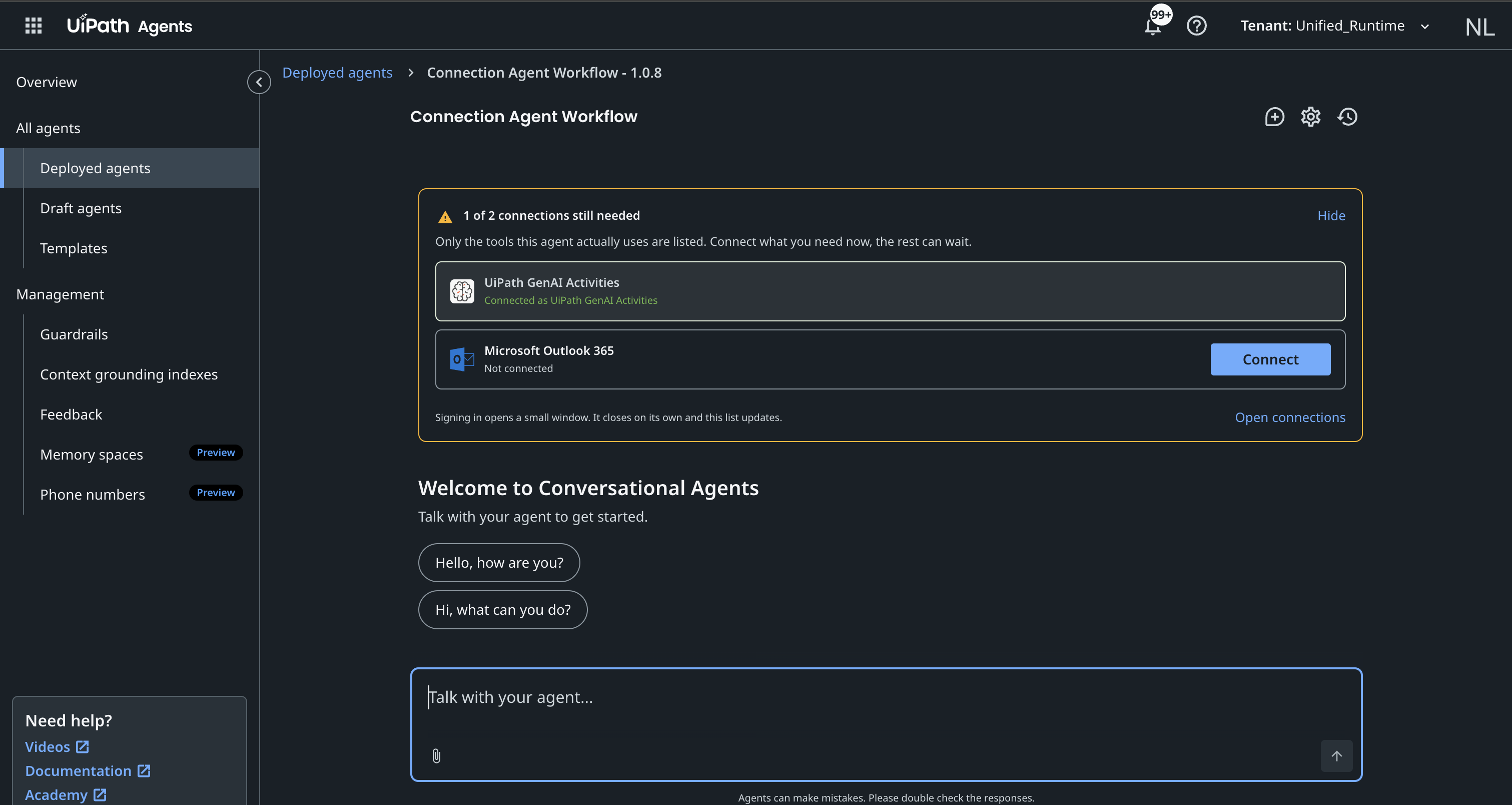Attach a file with paperclip icon

tap(436, 755)
